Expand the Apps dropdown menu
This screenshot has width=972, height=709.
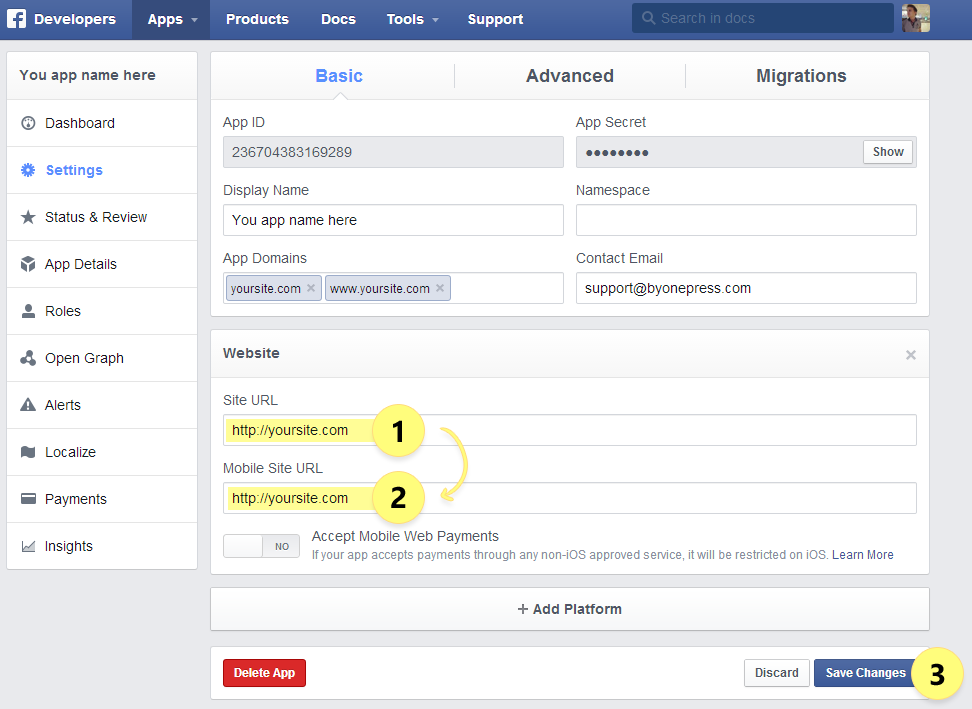coord(172,19)
